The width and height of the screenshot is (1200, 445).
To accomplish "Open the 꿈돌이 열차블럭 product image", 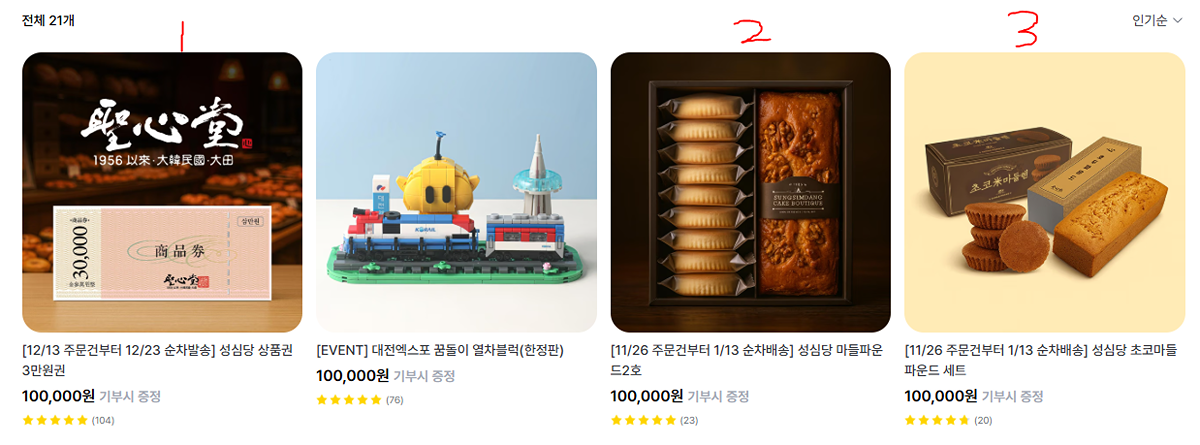I will click(456, 192).
